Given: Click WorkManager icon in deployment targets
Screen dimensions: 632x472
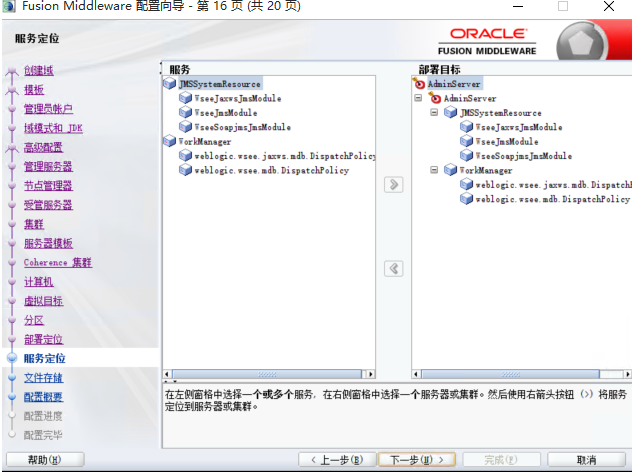Looking at the screenshot, I should [450, 170].
